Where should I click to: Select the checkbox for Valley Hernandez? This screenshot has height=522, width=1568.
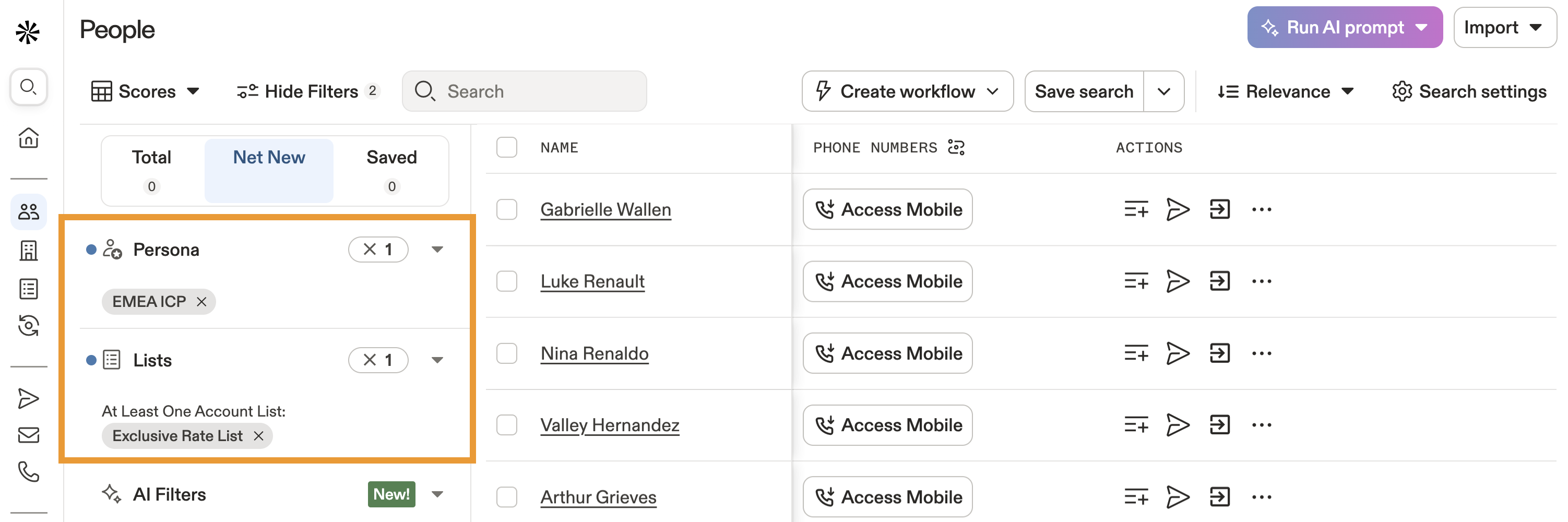[x=506, y=425]
